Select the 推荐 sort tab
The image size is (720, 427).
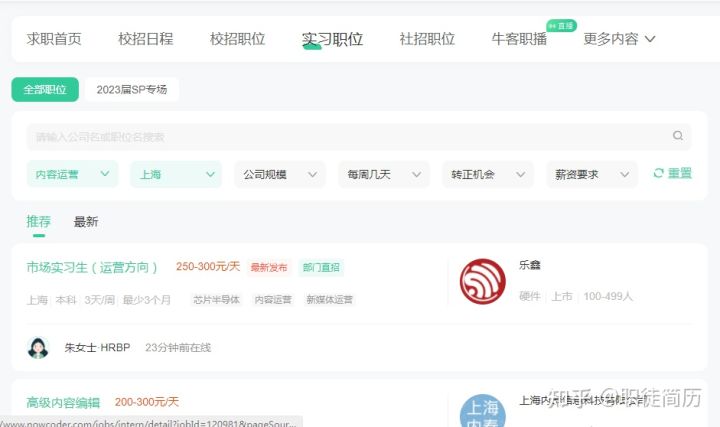[39, 222]
